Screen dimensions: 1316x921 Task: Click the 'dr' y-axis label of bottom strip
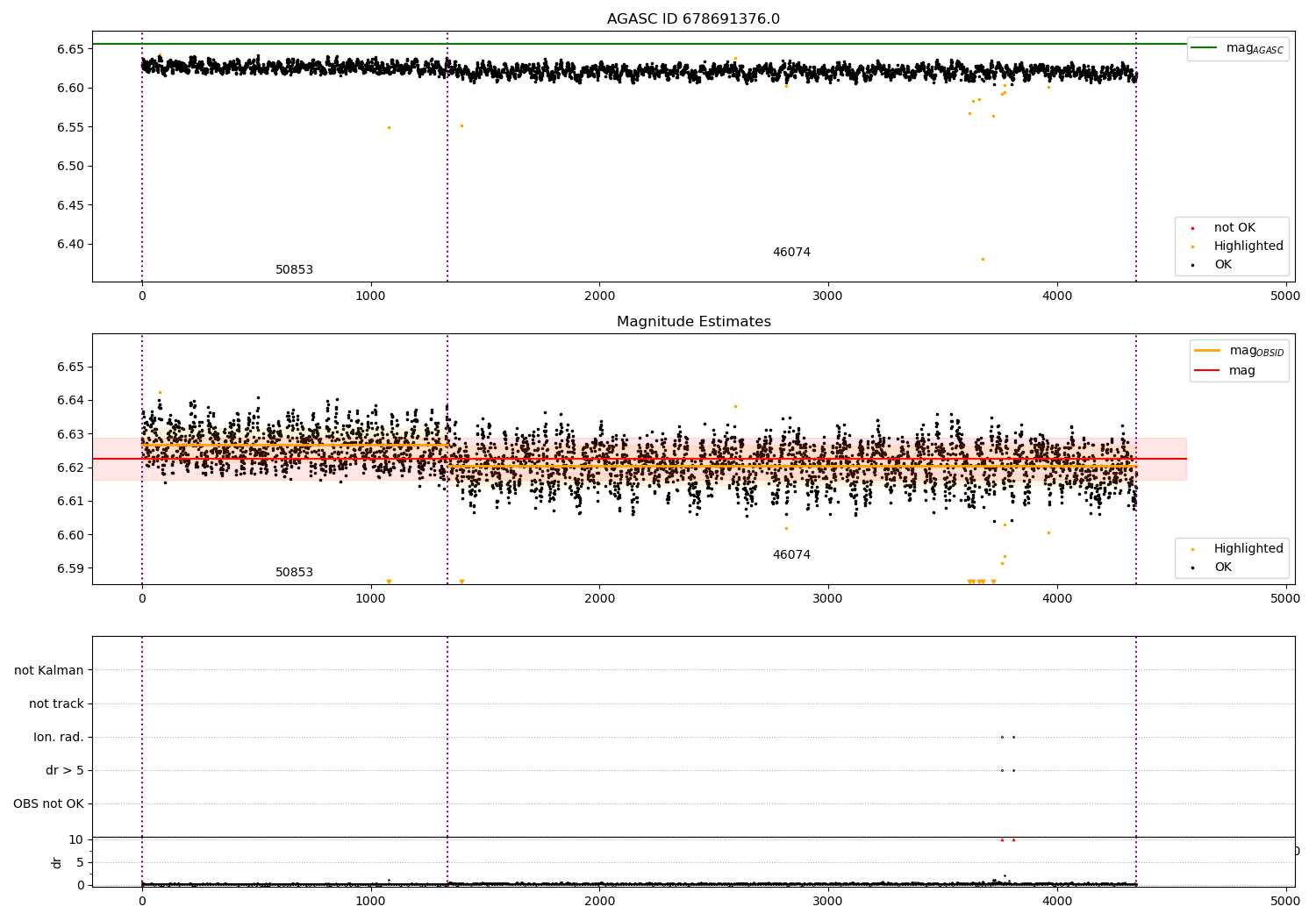[x=57, y=862]
